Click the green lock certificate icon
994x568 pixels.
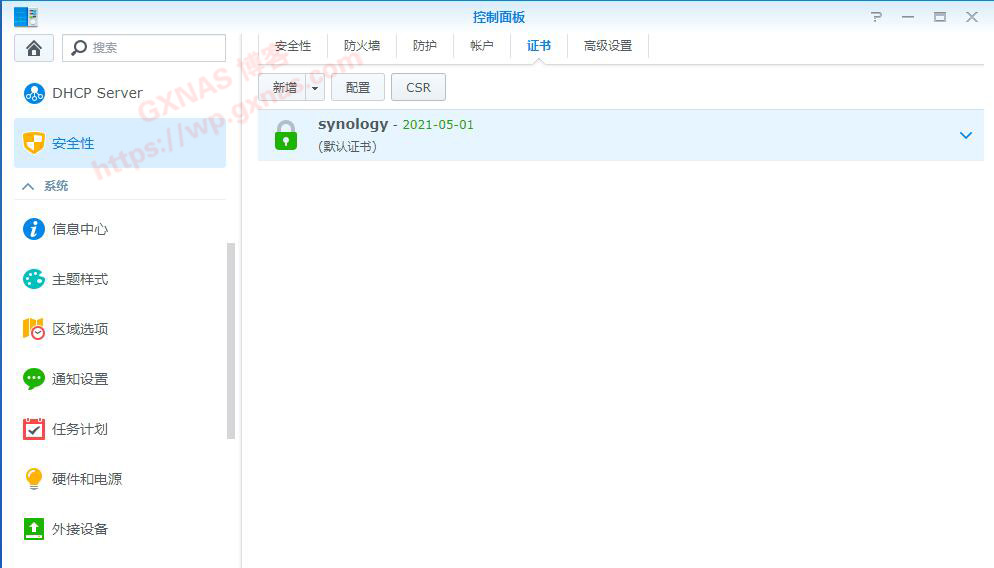[x=286, y=135]
